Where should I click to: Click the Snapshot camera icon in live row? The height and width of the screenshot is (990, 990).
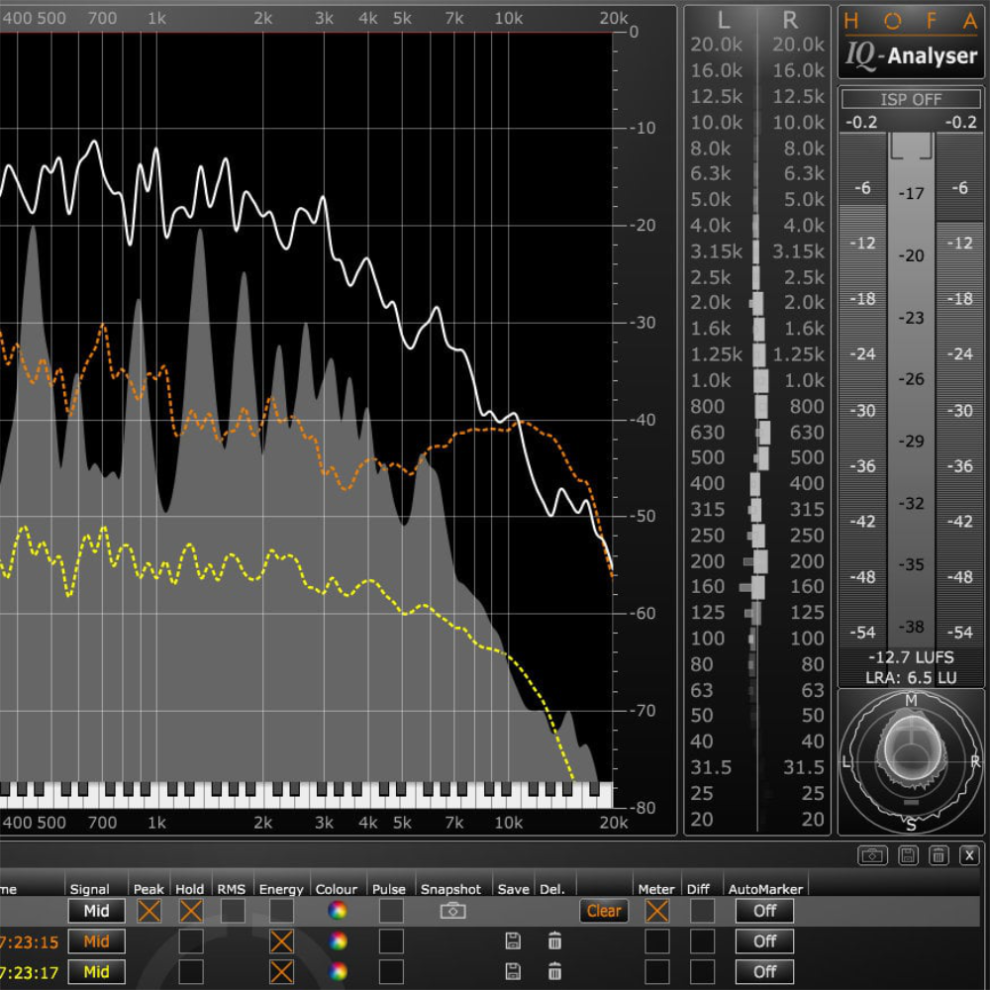(453, 911)
